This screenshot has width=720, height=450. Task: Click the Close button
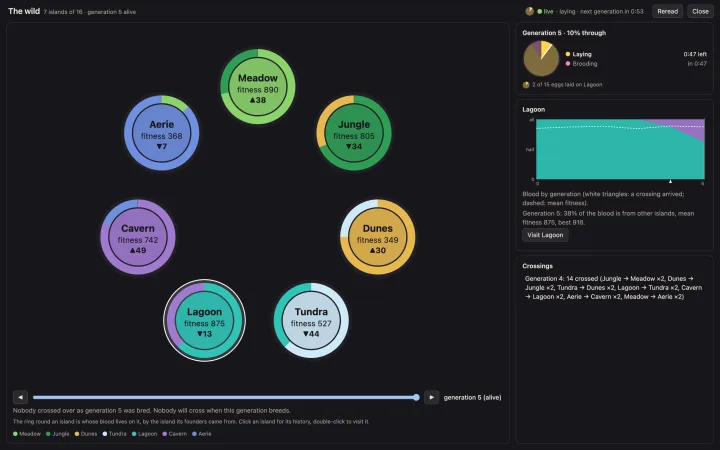tap(700, 11)
